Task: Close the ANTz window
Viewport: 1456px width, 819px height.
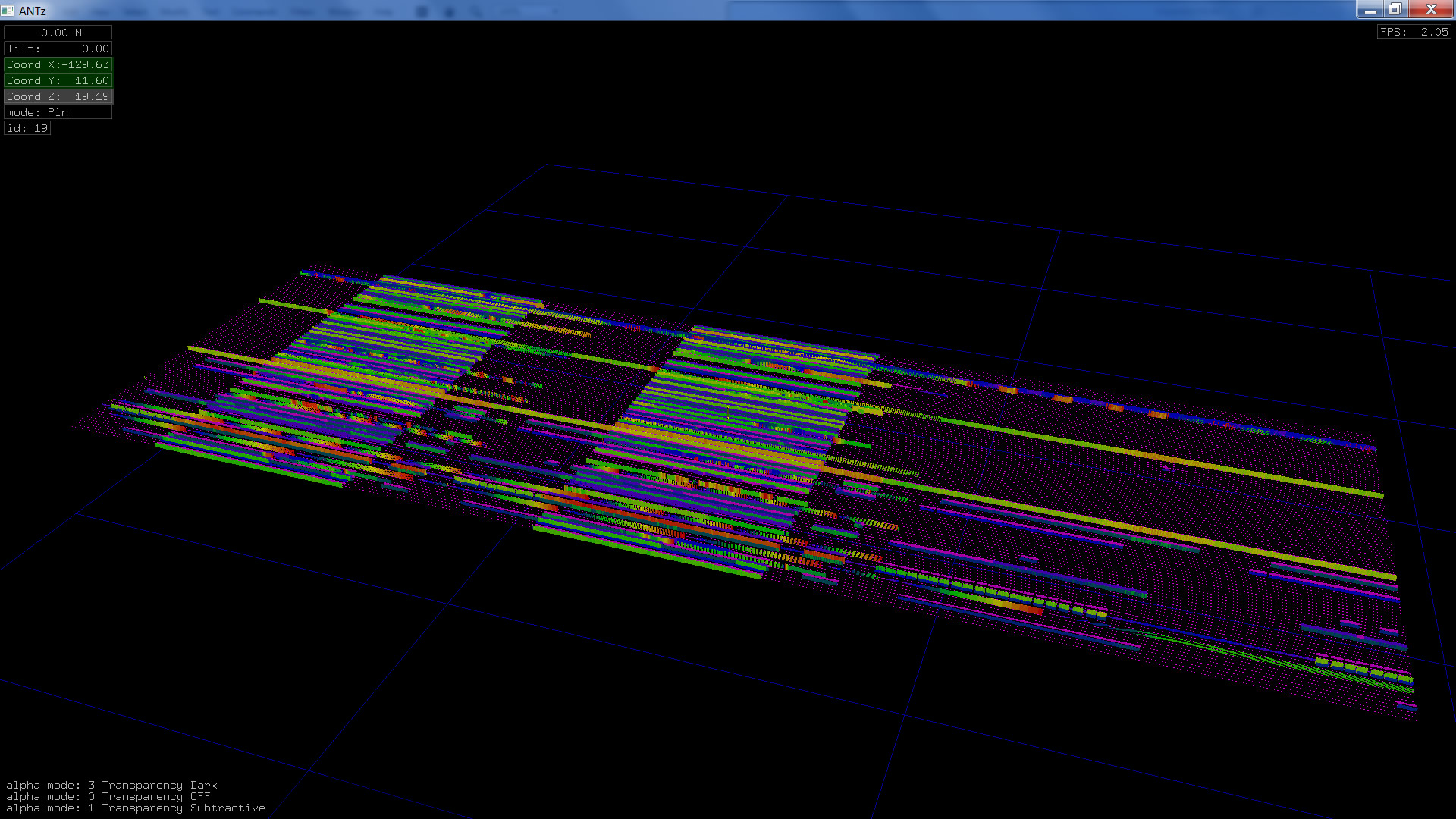Action: (1430, 10)
